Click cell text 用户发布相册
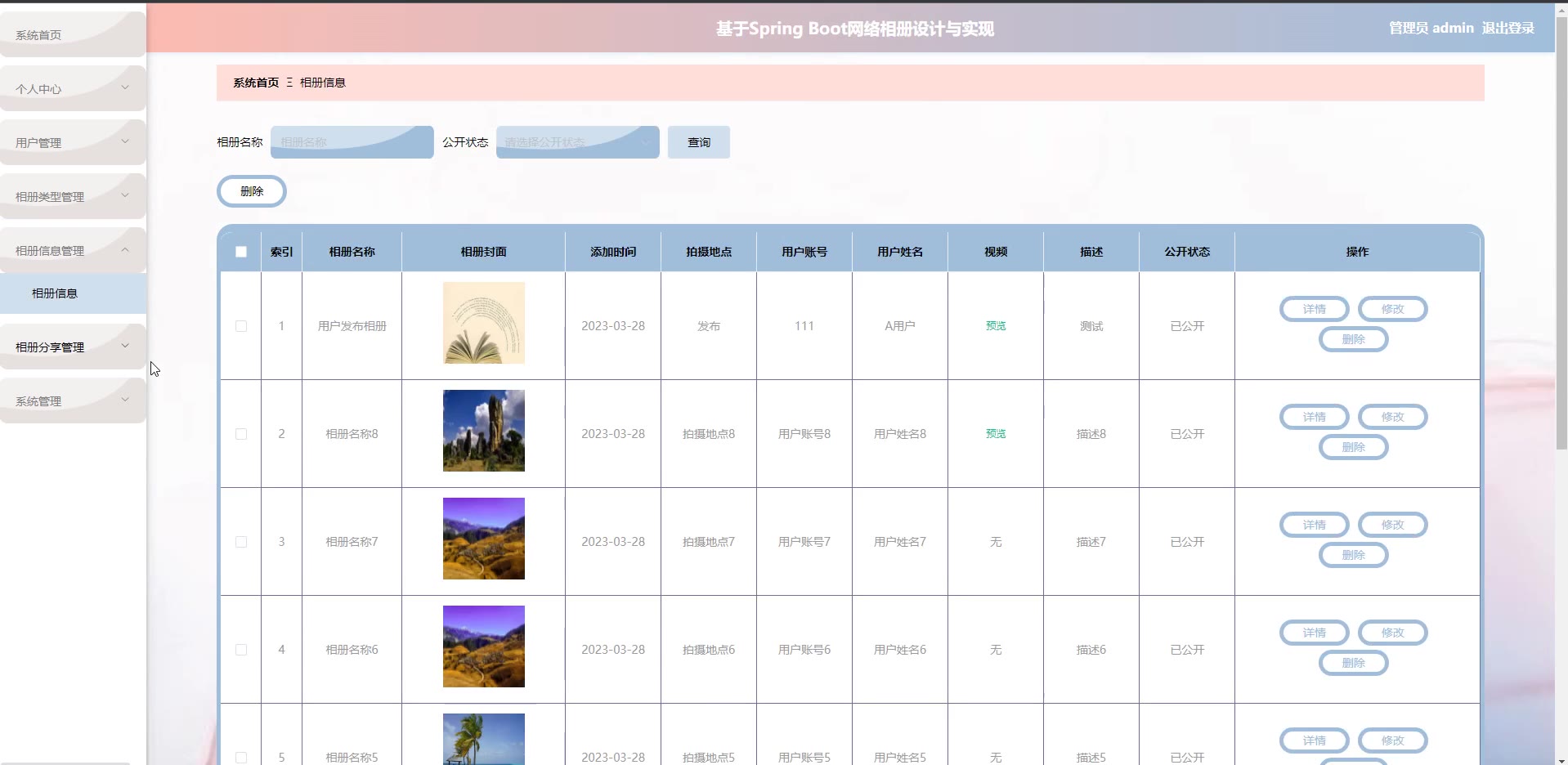The width and height of the screenshot is (1568, 765). pyautogui.click(x=352, y=326)
